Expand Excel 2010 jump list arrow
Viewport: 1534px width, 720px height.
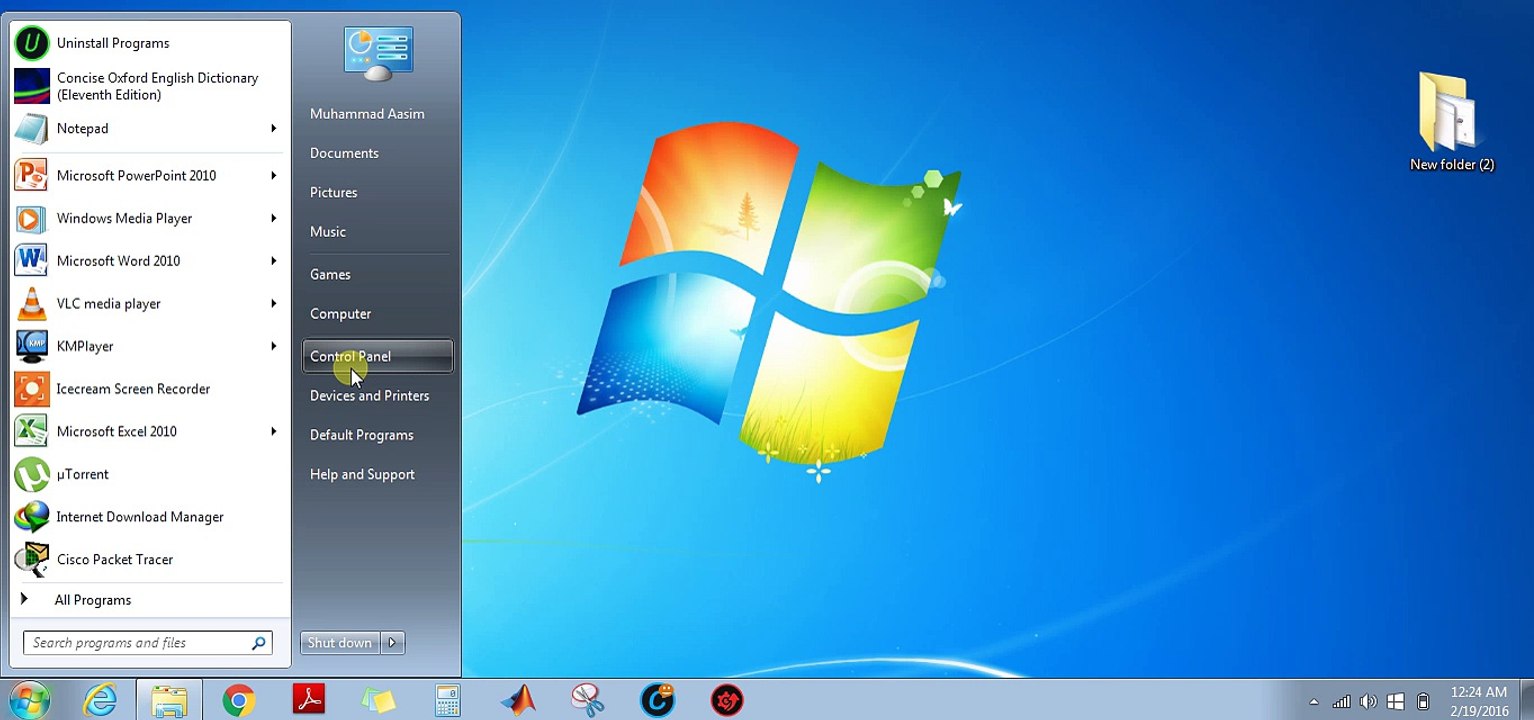click(x=273, y=432)
